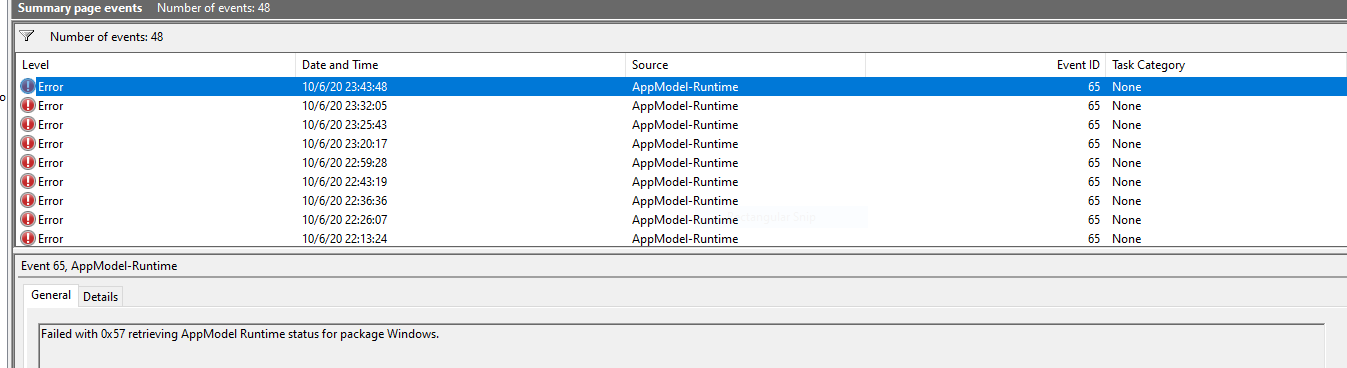Click error icon for 23:25:43 event
Image resolution: width=1347 pixels, height=368 pixels.
[x=28, y=125]
